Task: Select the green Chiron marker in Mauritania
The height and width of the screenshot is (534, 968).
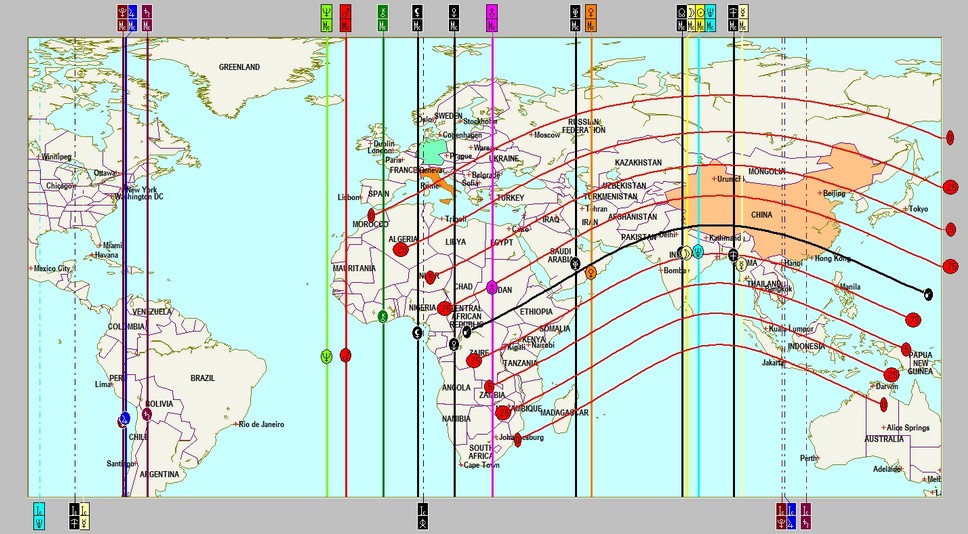Action: click(x=383, y=315)
